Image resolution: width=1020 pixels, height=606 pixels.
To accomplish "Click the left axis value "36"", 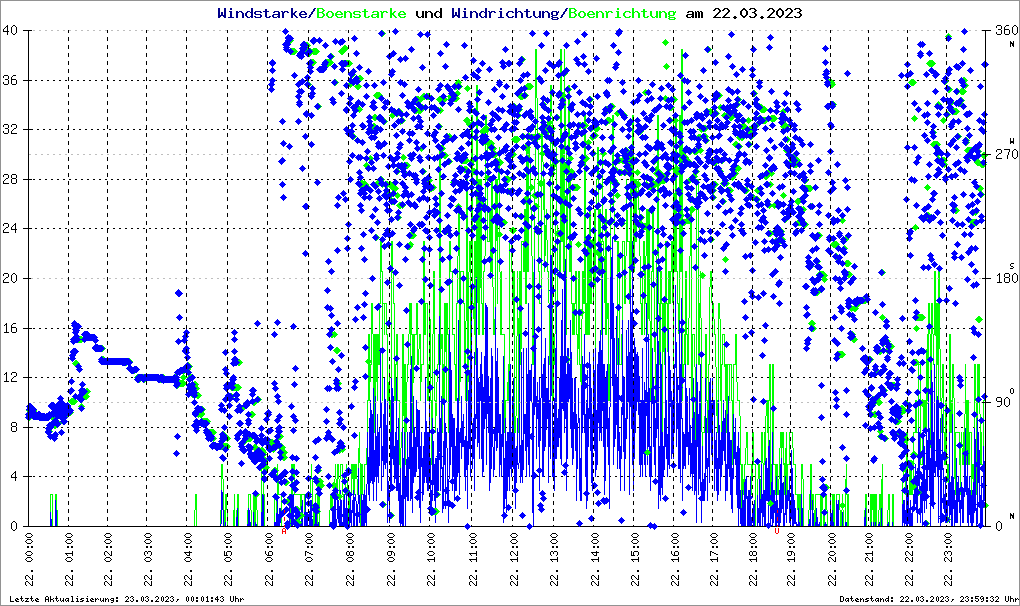I will pos(10,80).
